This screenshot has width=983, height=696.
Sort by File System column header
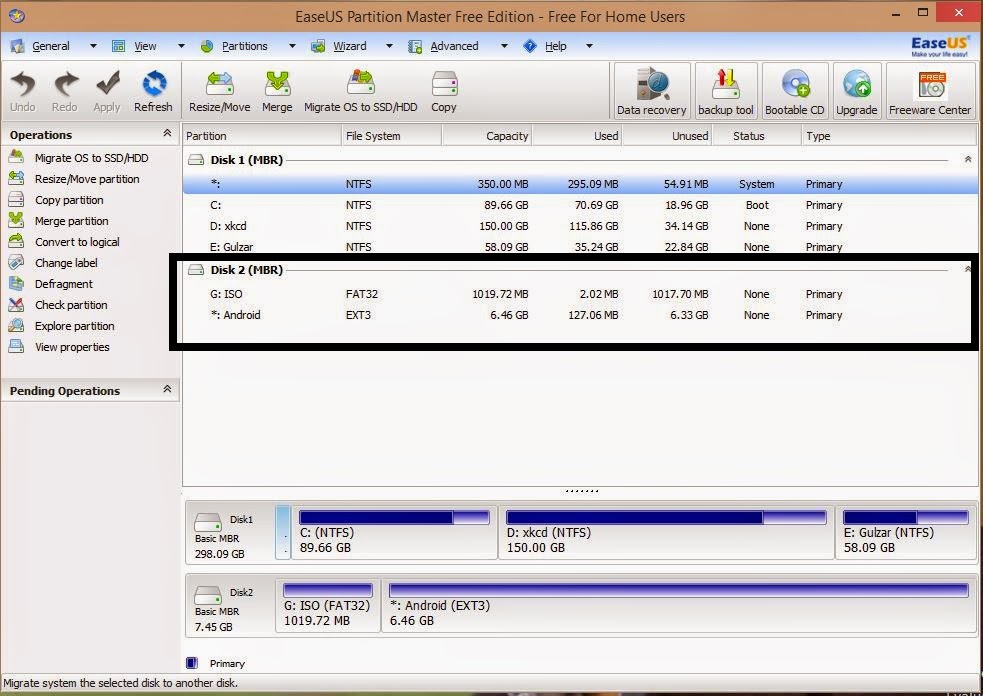click(x=391, y=136)
